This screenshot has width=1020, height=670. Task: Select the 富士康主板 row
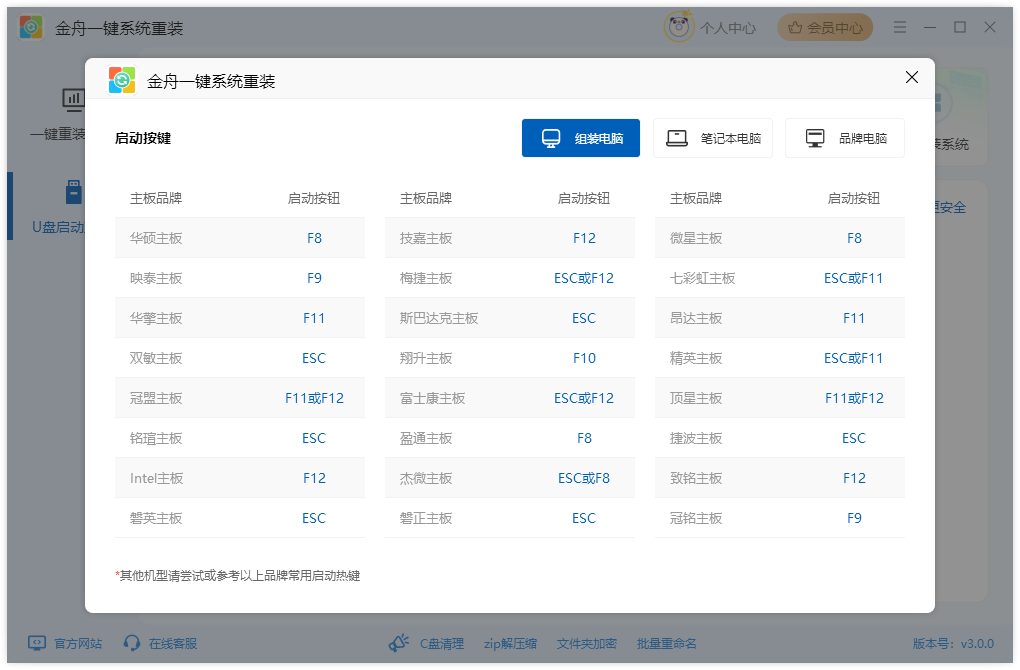(509, 398)
